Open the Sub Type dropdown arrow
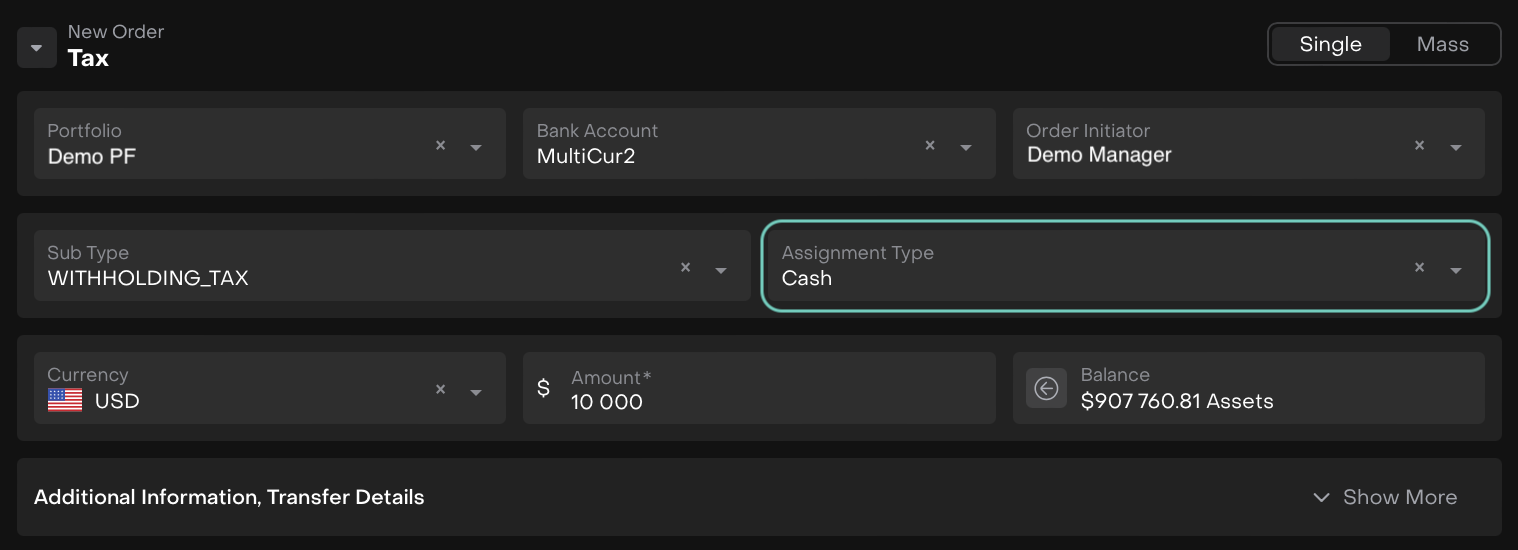The image size is (1518, 550). (721, 270)
